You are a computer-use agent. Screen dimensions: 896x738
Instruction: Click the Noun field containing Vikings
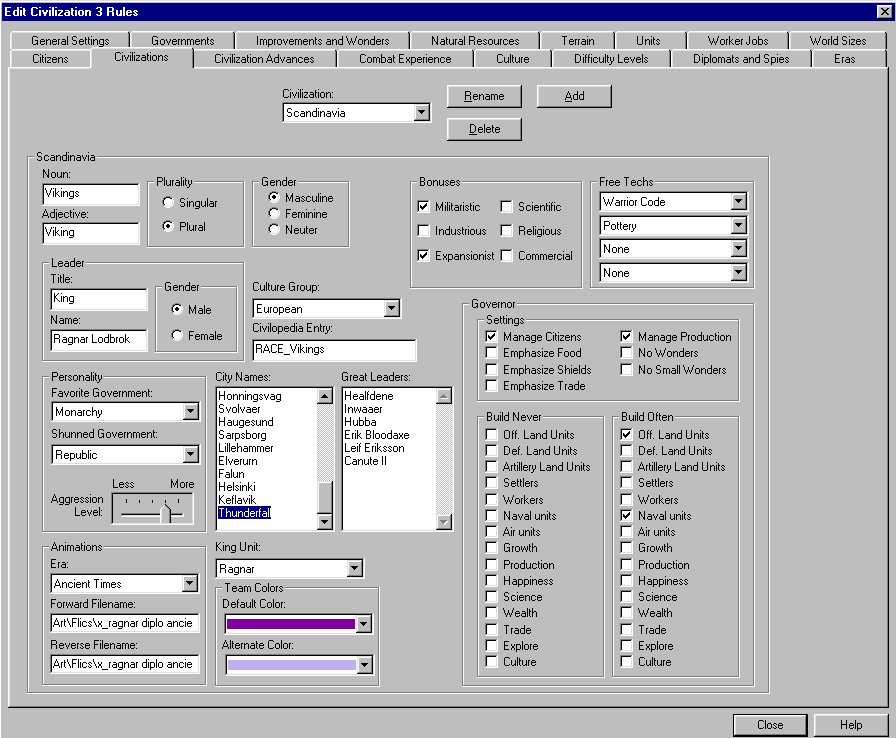[91, 194]
